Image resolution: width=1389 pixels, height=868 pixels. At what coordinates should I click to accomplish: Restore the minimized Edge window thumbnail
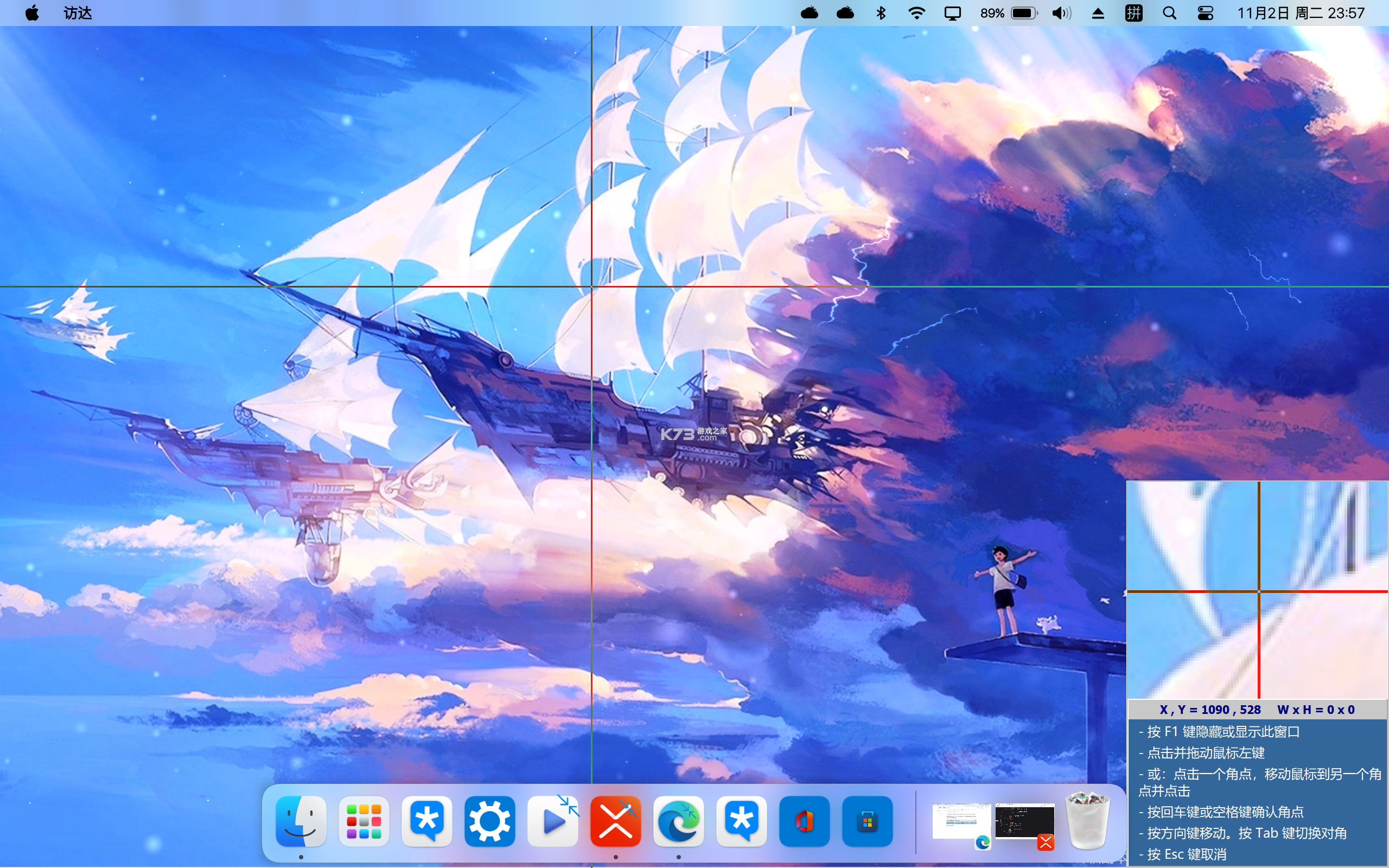(x=961, y=822)
